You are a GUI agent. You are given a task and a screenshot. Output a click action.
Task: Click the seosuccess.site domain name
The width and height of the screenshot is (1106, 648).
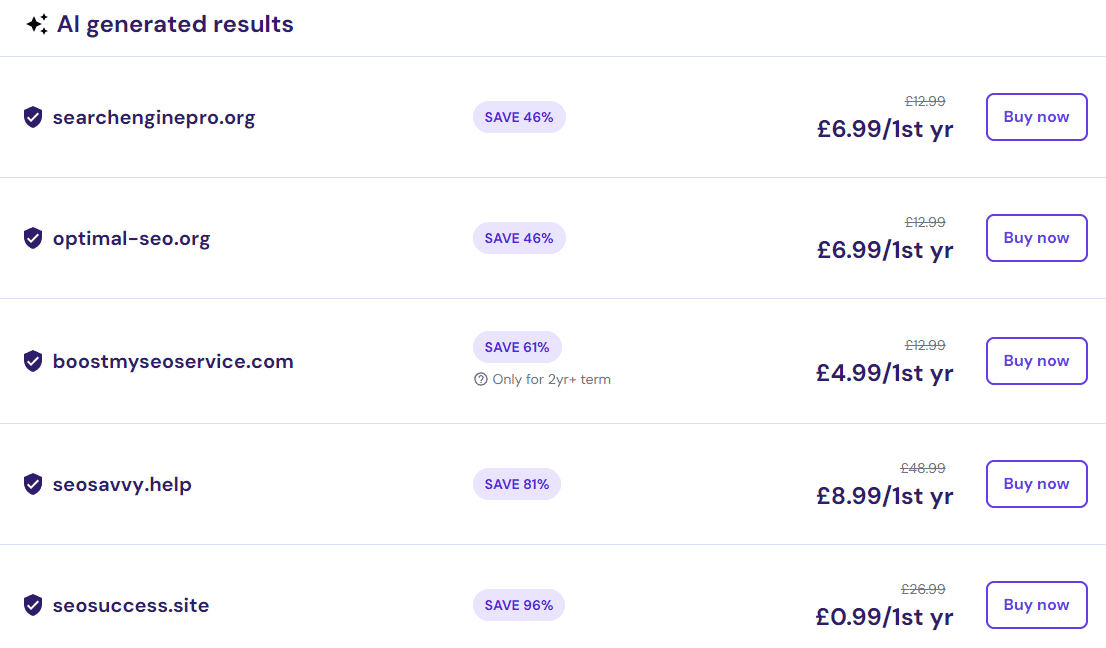[131, 605]
